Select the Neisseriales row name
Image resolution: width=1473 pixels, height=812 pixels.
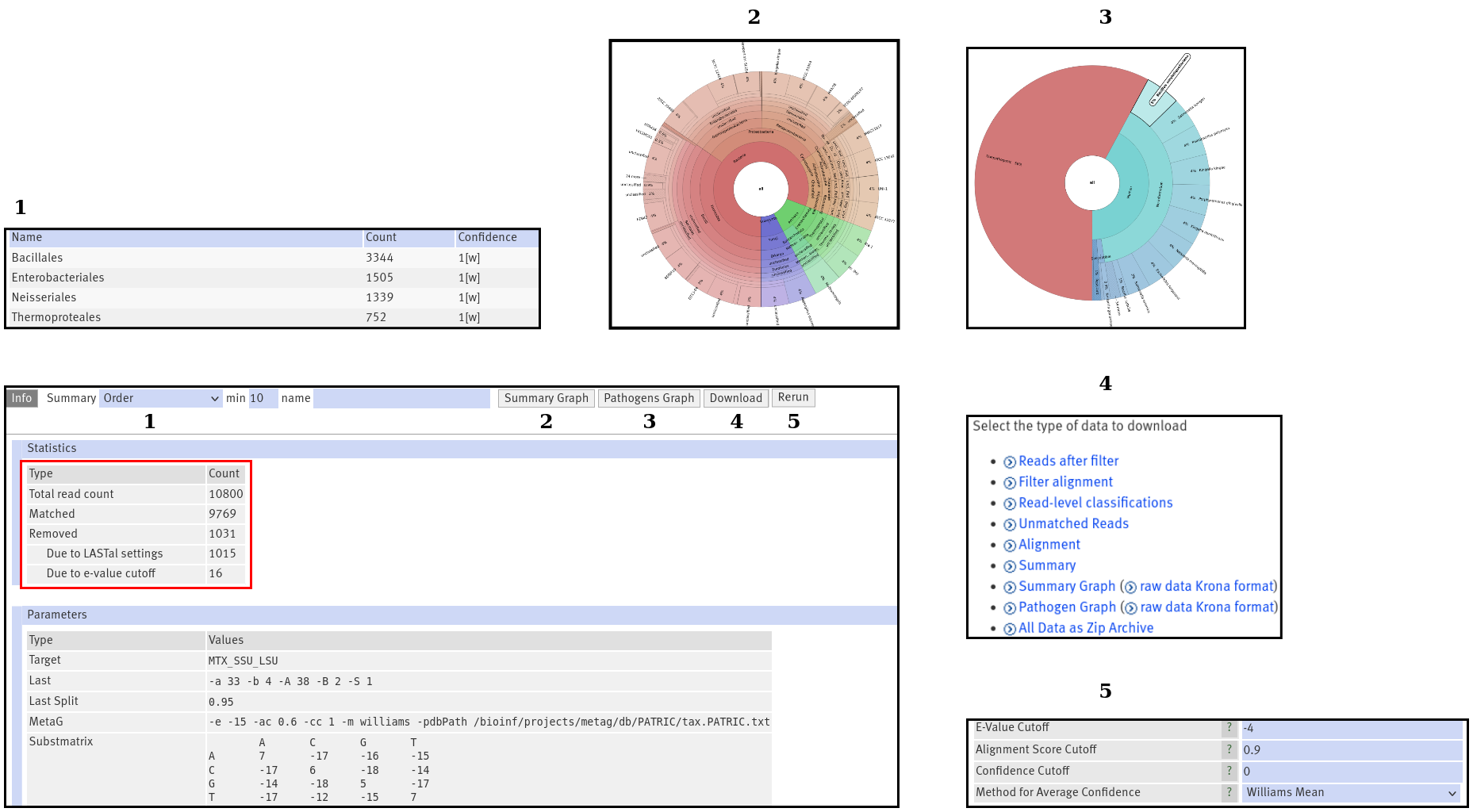pyautogui.click(x=44, y=297)
